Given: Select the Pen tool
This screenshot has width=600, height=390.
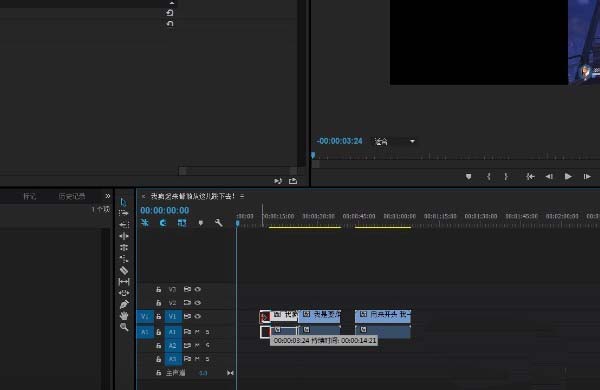Looking at the screenshot, I should click(x=124, y=304).
